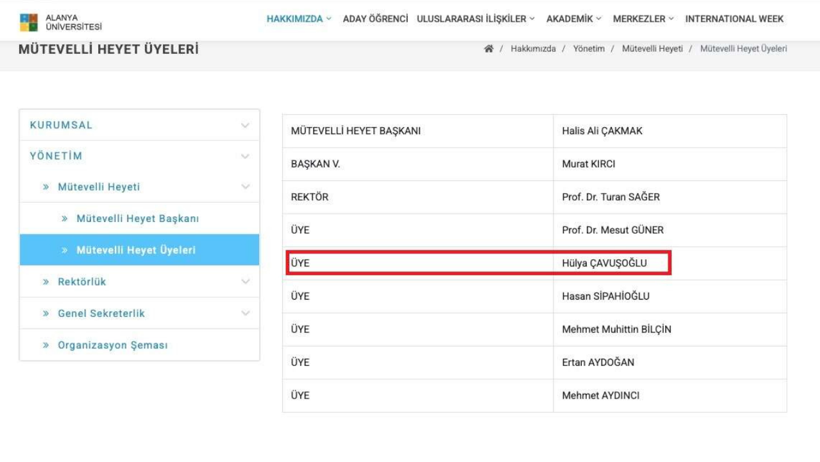The height and width of the screenshot is (462, 820).
Task: Open INTERNATIONAL WEEK page
Action: point(734,19)
